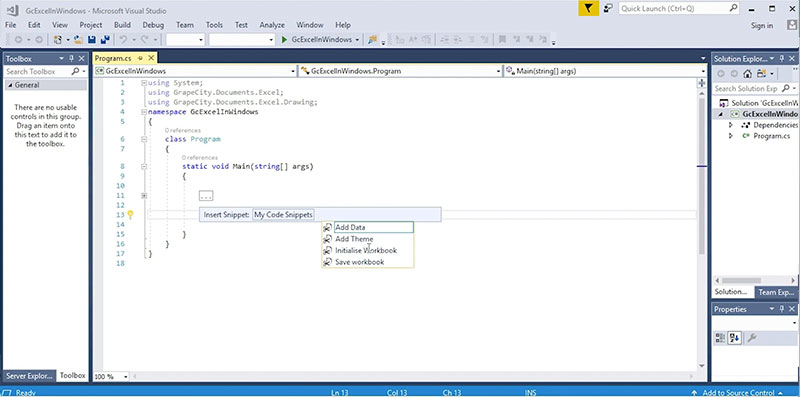800x397 pixels.
Task: Switch to the Server Explorer tab
Action: pyautogui.click(x=29, y=376)
